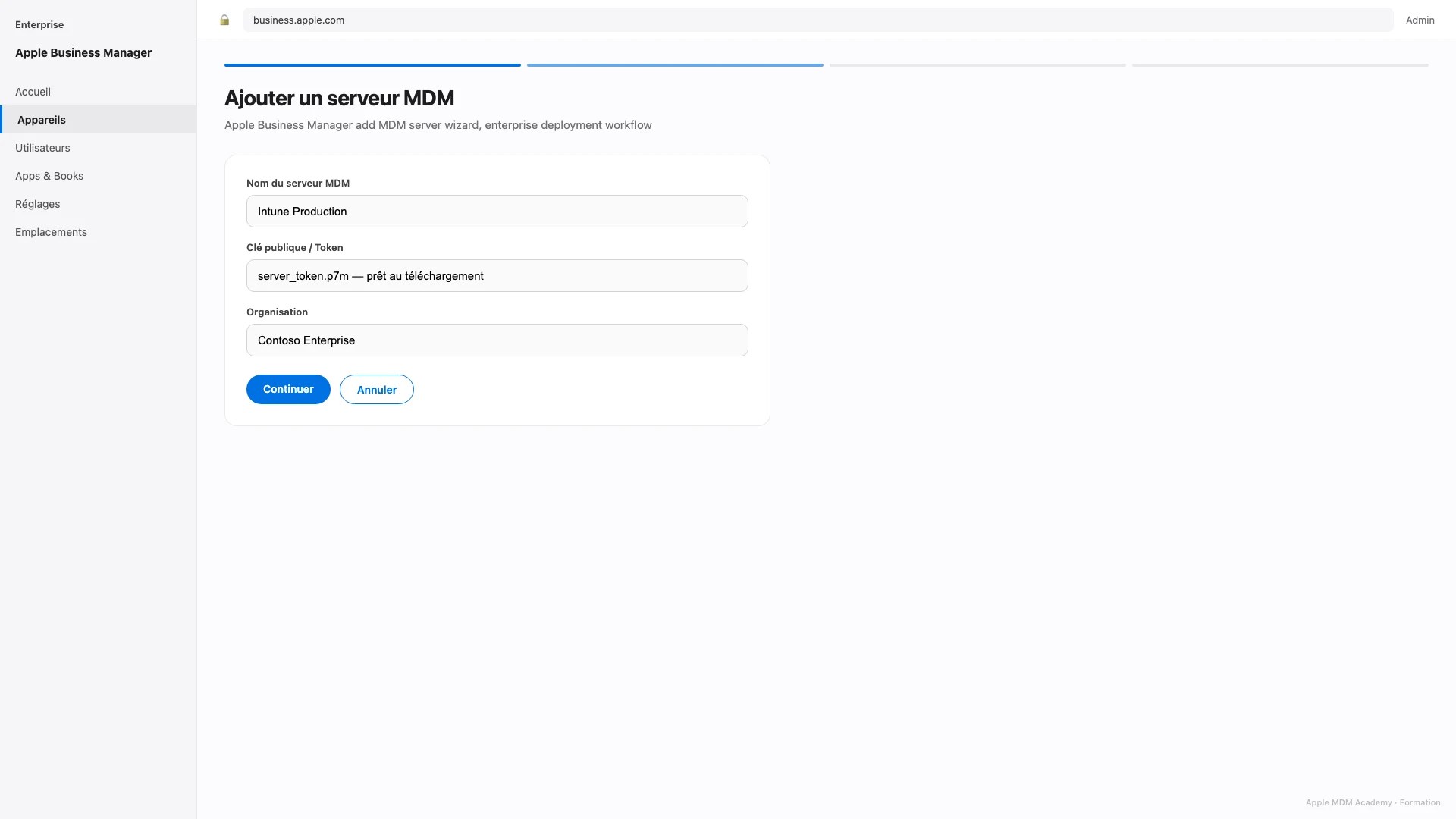Edit the Organisation field
This screenshot has width=1456, height=819.
pyautogui.click(x=497, y=340)
